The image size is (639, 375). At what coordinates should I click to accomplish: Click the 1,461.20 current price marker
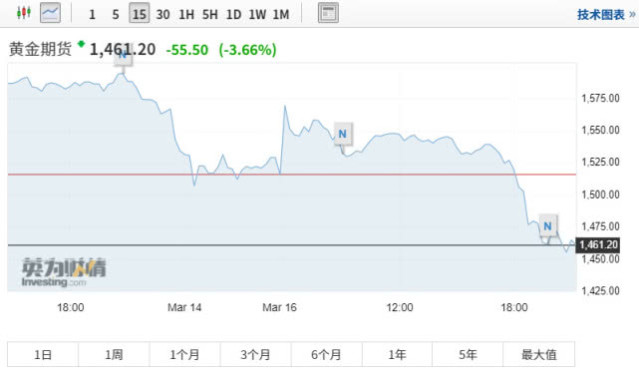point(598,245)
